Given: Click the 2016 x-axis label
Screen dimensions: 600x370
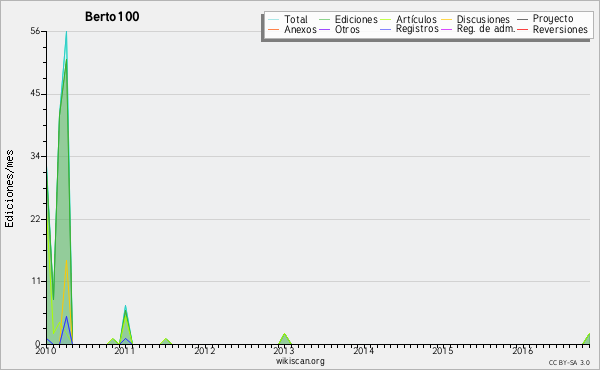Looking at the screenshot, I should point(522,350).
